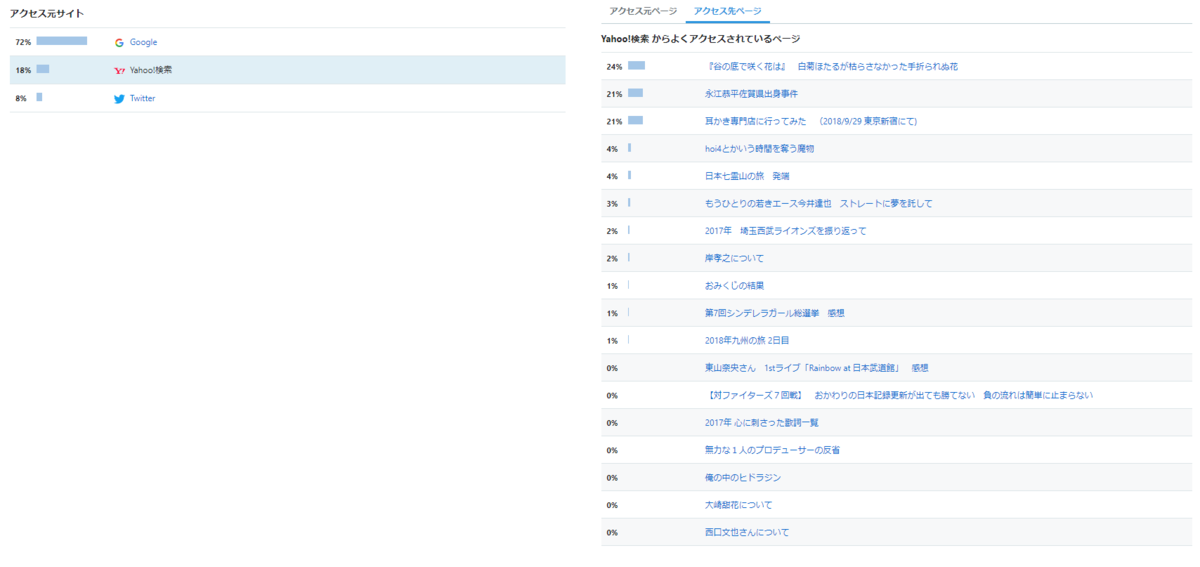Viewport: 1200px width, 567px height.
Task: Select the Yahoo!検索 referrer row label
Action: pos(151,70)
